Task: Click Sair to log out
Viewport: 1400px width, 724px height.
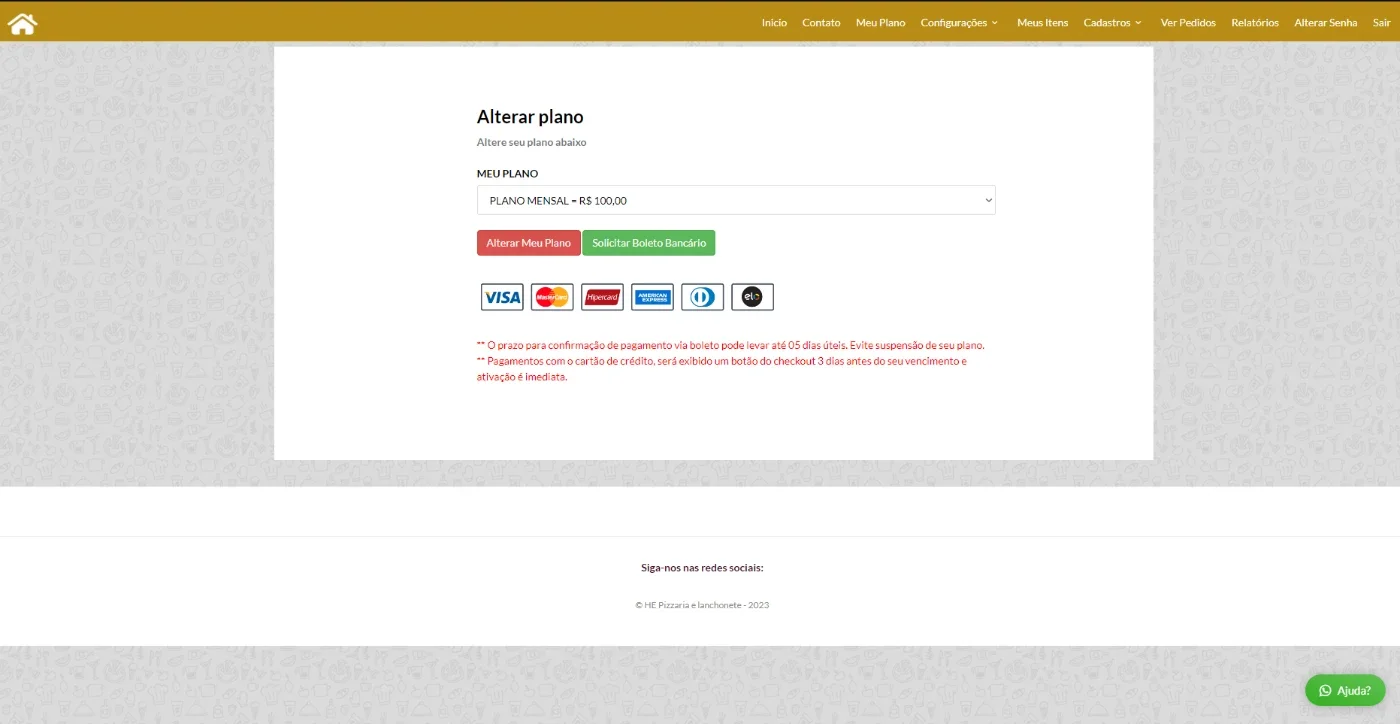Action: click(x=1382, y=22)
